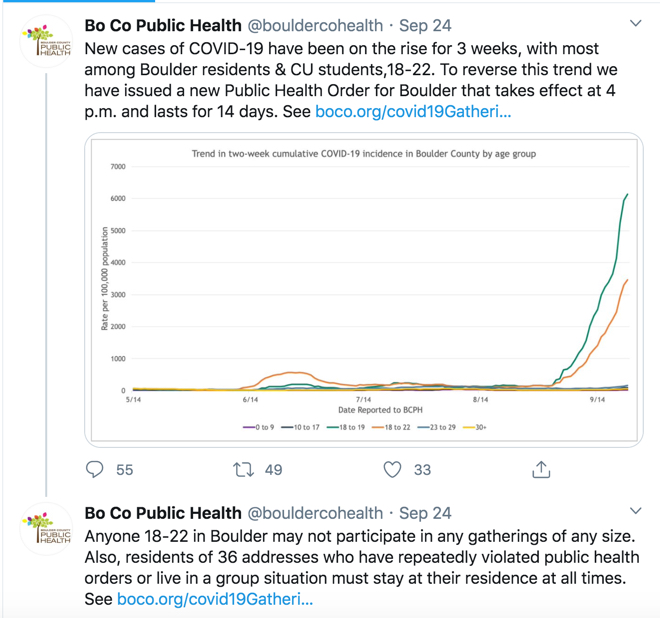This screenshot has width=660, height=618.
Task: Click the 18 to 22 legend entry
Action: point(391,427)
